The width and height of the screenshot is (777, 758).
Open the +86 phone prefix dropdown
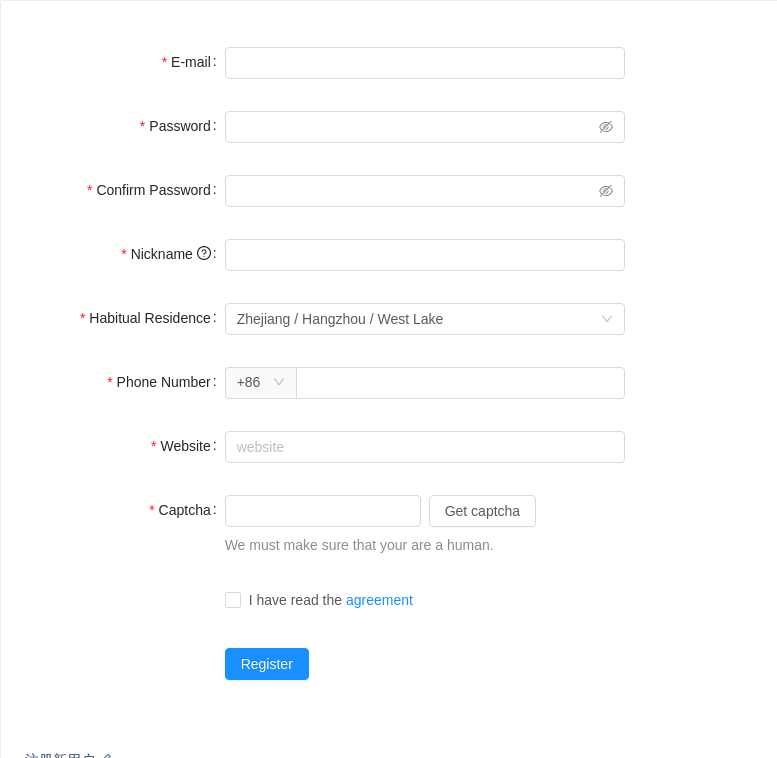pyautogui.click(x=260, y=383)
